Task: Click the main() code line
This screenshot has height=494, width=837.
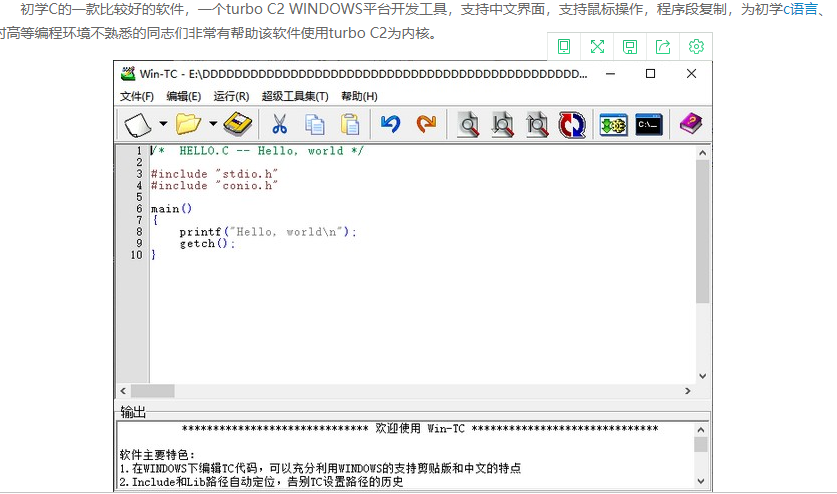Action: click(x=171, y=208)
